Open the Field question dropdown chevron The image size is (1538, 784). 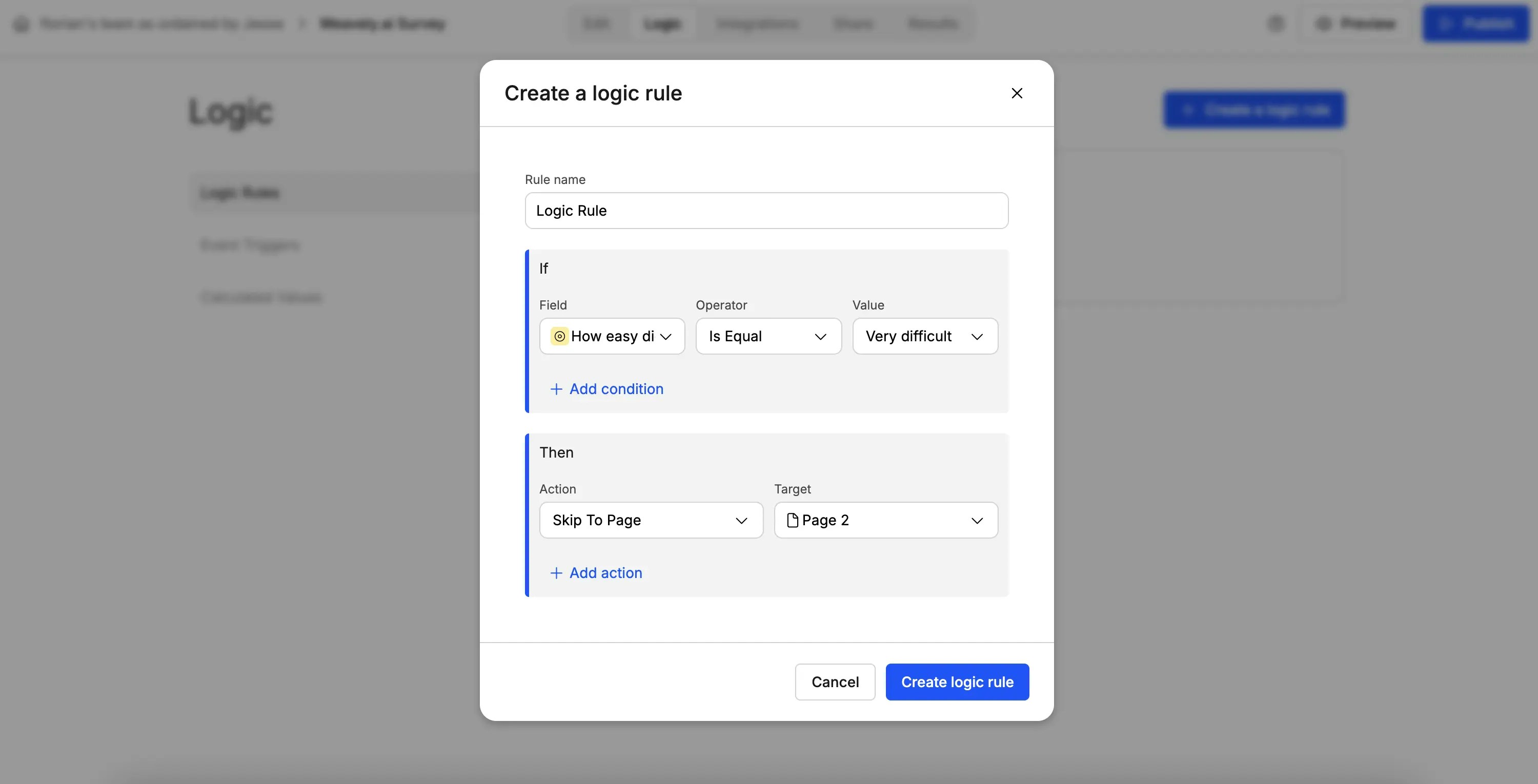[667, 337]
